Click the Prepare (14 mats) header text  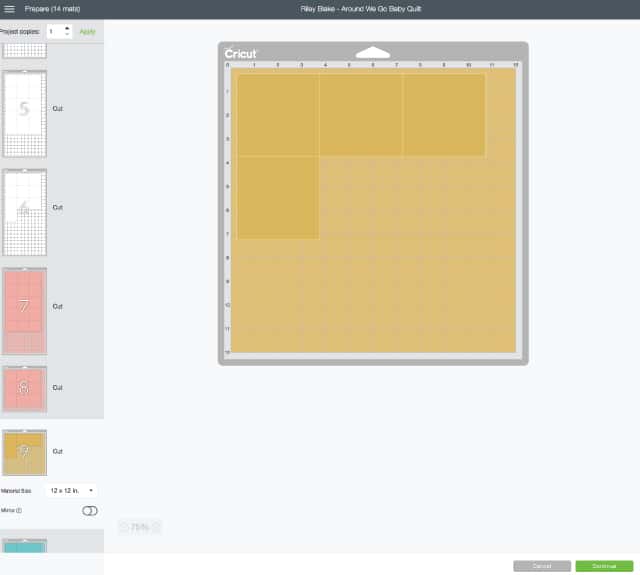(x=52, y=9)
